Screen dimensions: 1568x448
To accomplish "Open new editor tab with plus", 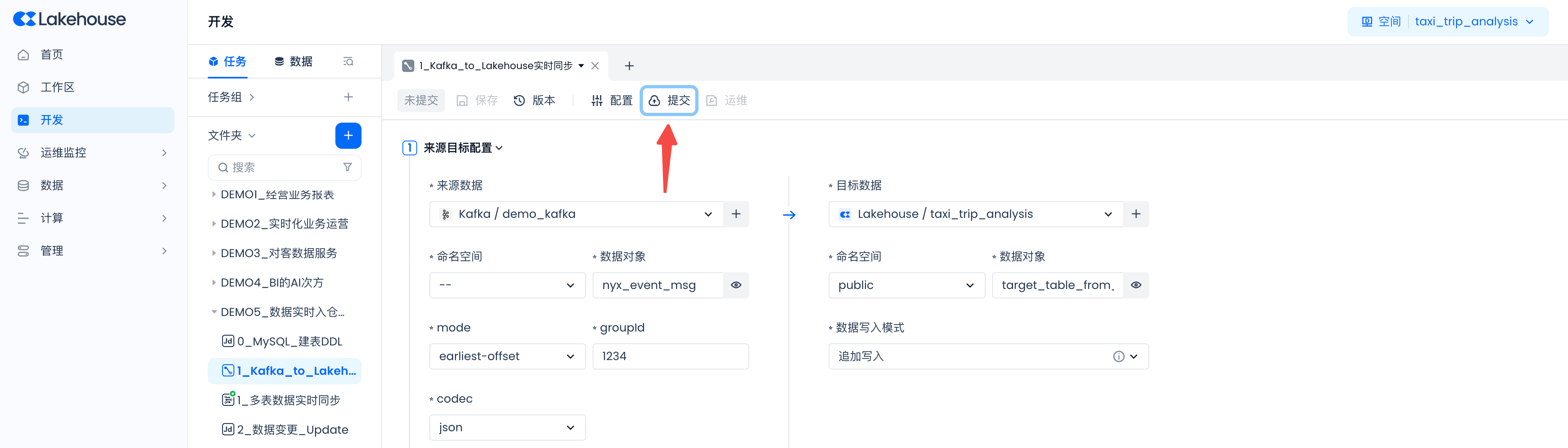I will point(629,66).
